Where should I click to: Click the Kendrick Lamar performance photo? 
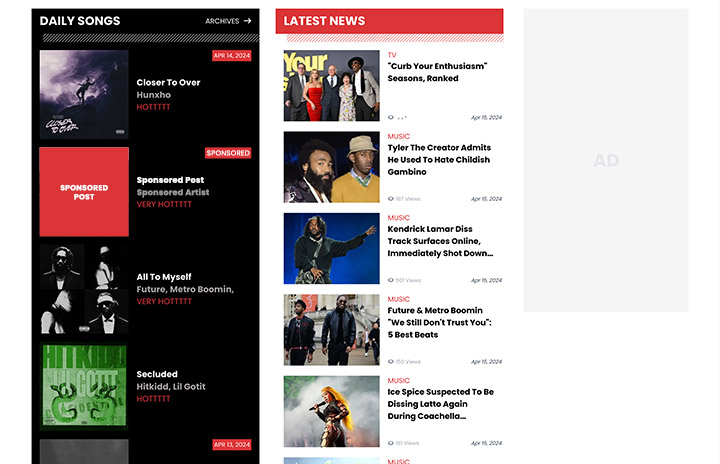(x=331, y=248)
